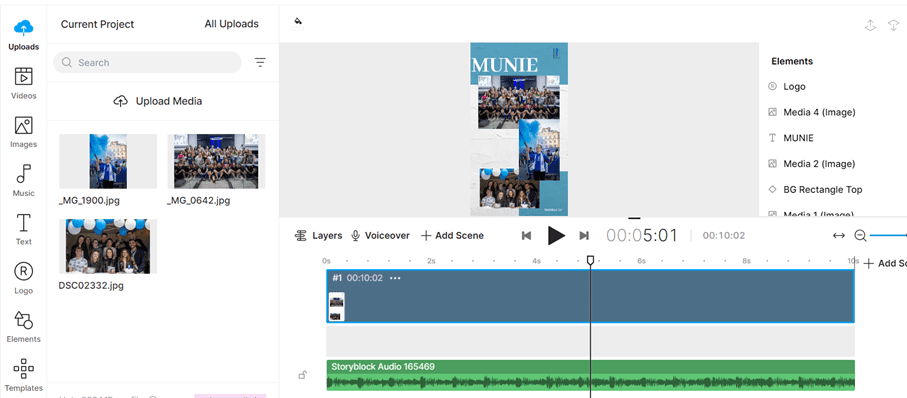Click the Search uploads field
This screenshot has width=907, height=398.
[147, 62]
